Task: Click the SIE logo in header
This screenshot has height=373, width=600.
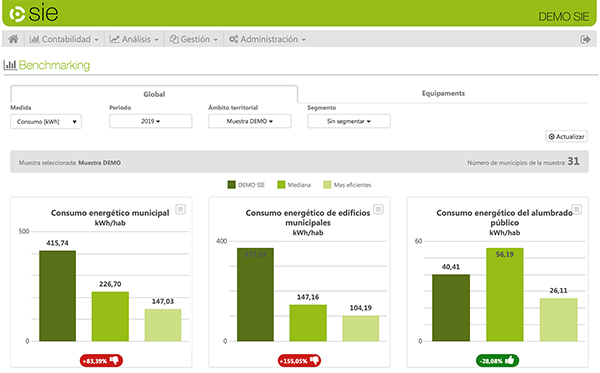Action: coord(34,13)
